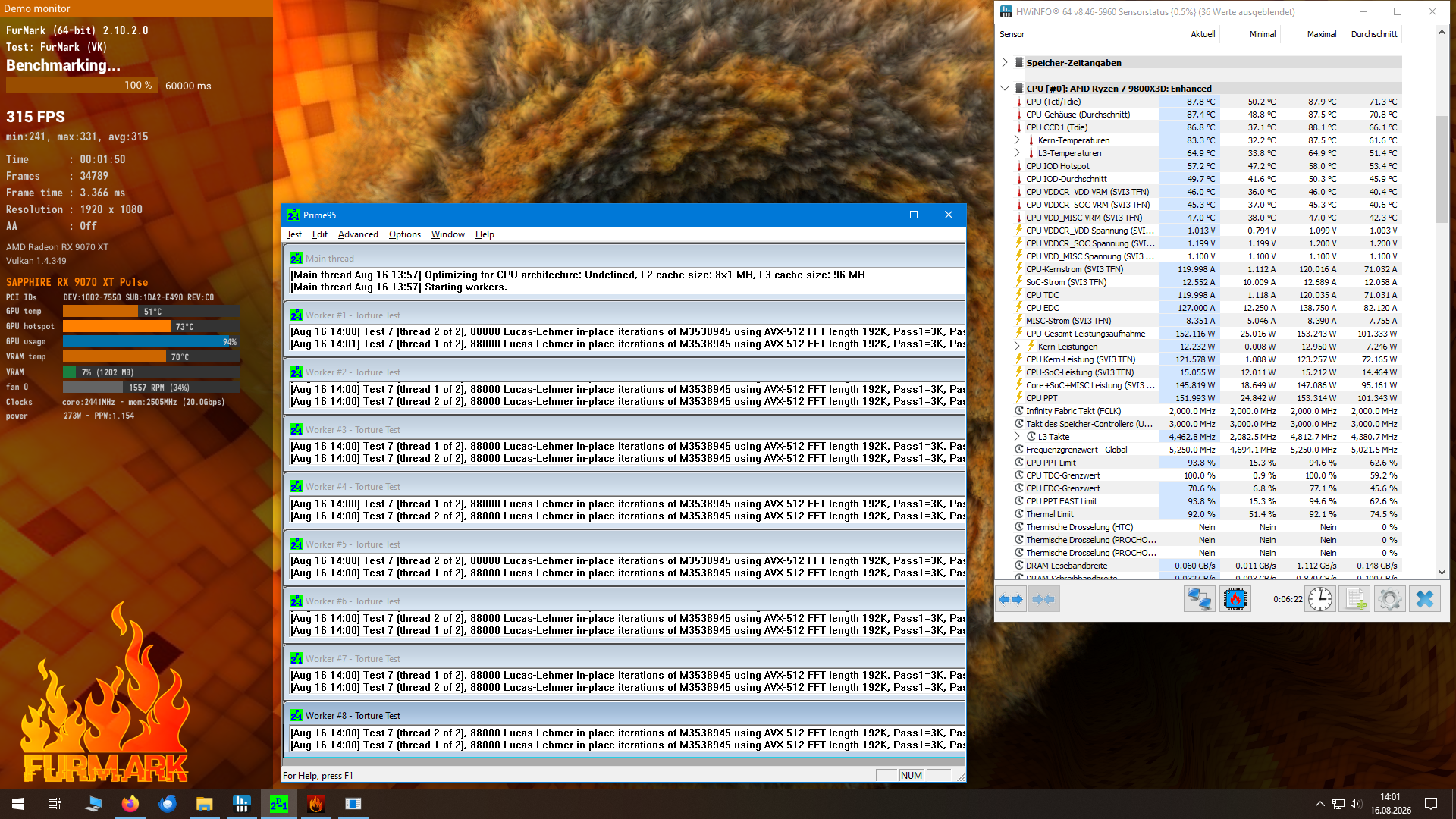Image resolution: width=1456 pixels, height=819 pixels.
Task: Click HWiNFO title bar app icon
Action: [1006, 12]
